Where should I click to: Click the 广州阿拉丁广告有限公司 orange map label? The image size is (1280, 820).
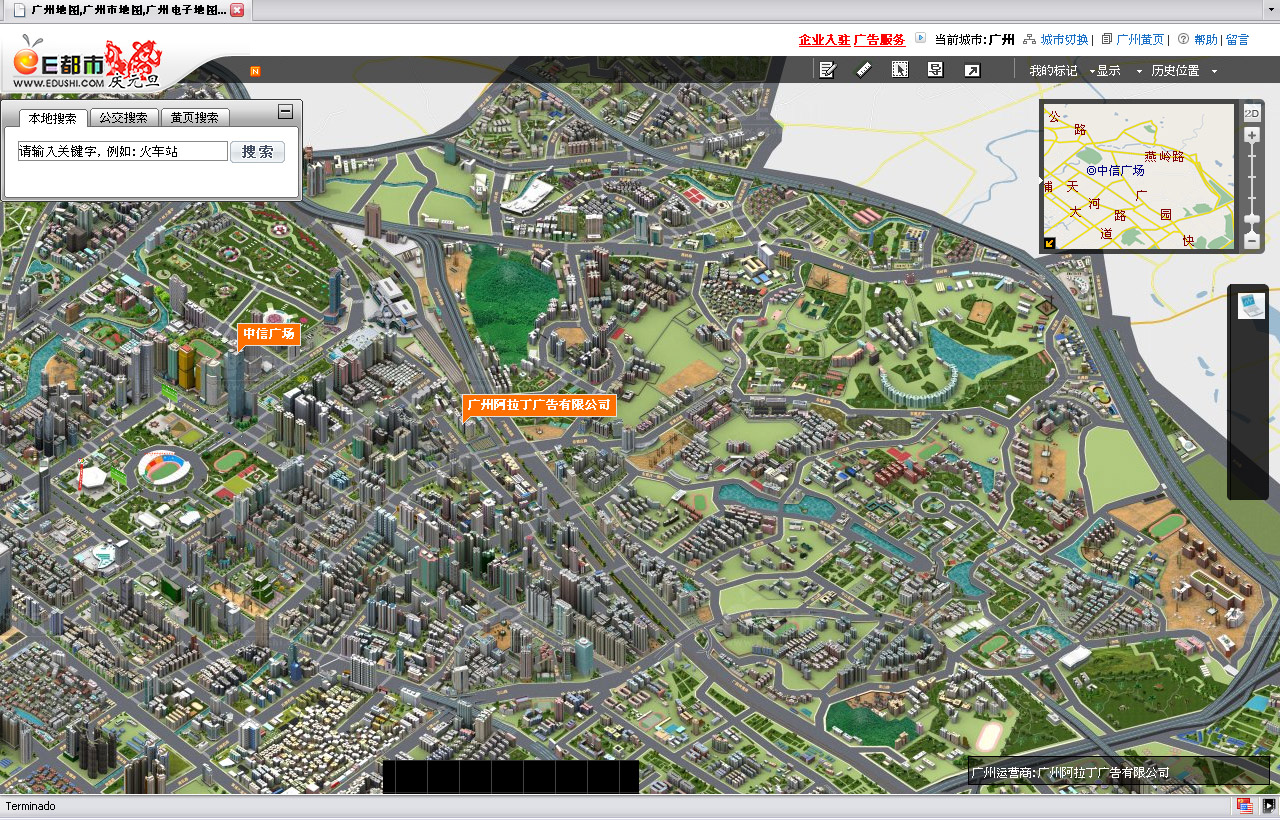540,405
